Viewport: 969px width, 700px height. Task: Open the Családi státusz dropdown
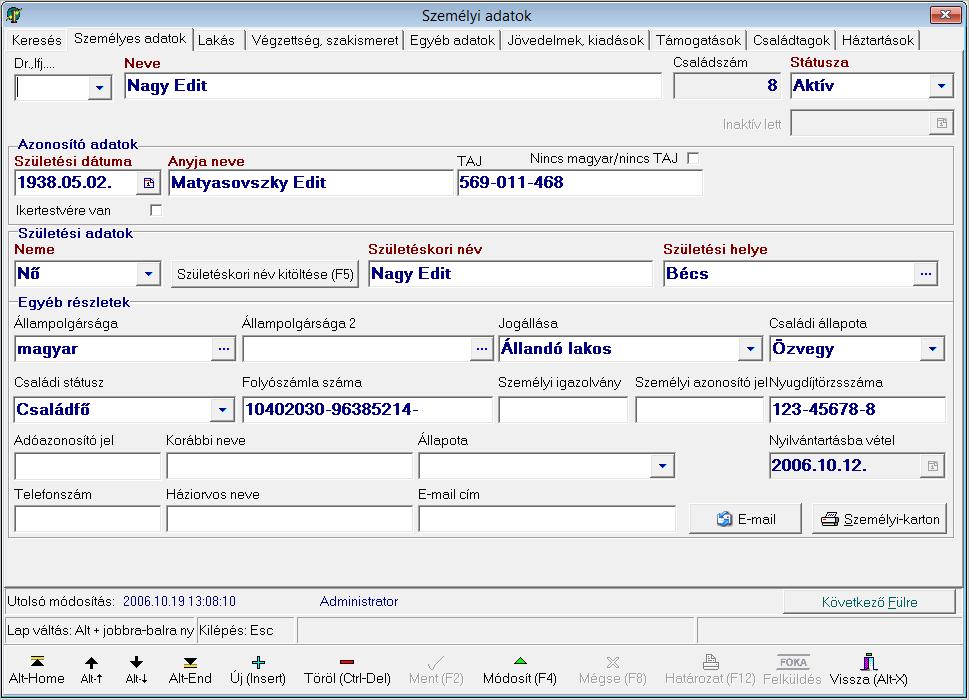tap(222, 410)
